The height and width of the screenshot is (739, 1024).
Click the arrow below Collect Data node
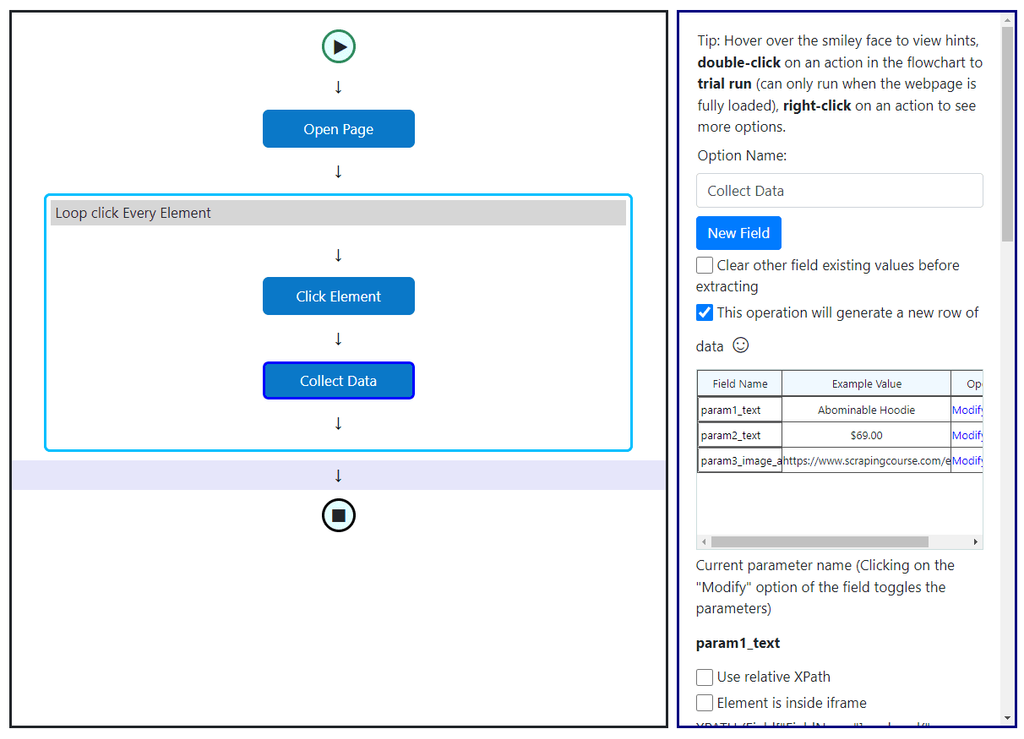click(339, 423)
